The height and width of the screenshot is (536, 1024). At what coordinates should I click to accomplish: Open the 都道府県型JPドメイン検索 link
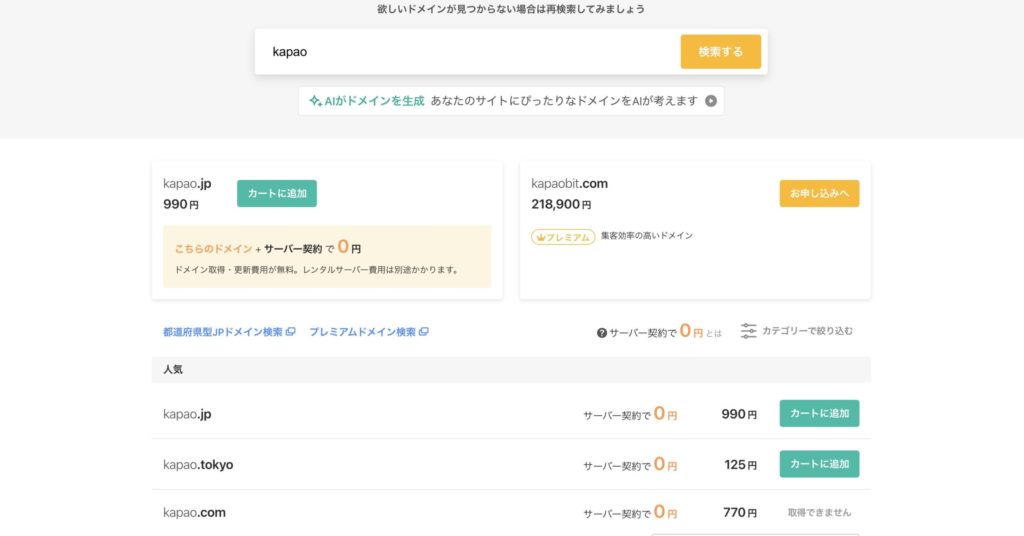click(x=223, y=332)
